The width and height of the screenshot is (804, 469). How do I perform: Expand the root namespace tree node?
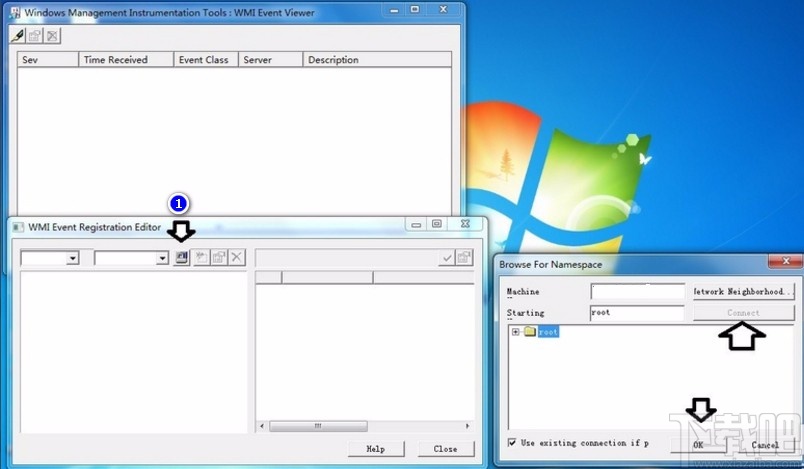tap(515, 332)
